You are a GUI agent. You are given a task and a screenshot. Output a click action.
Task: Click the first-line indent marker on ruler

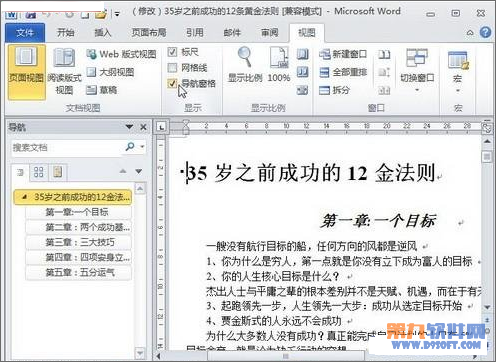click(186, 123)
